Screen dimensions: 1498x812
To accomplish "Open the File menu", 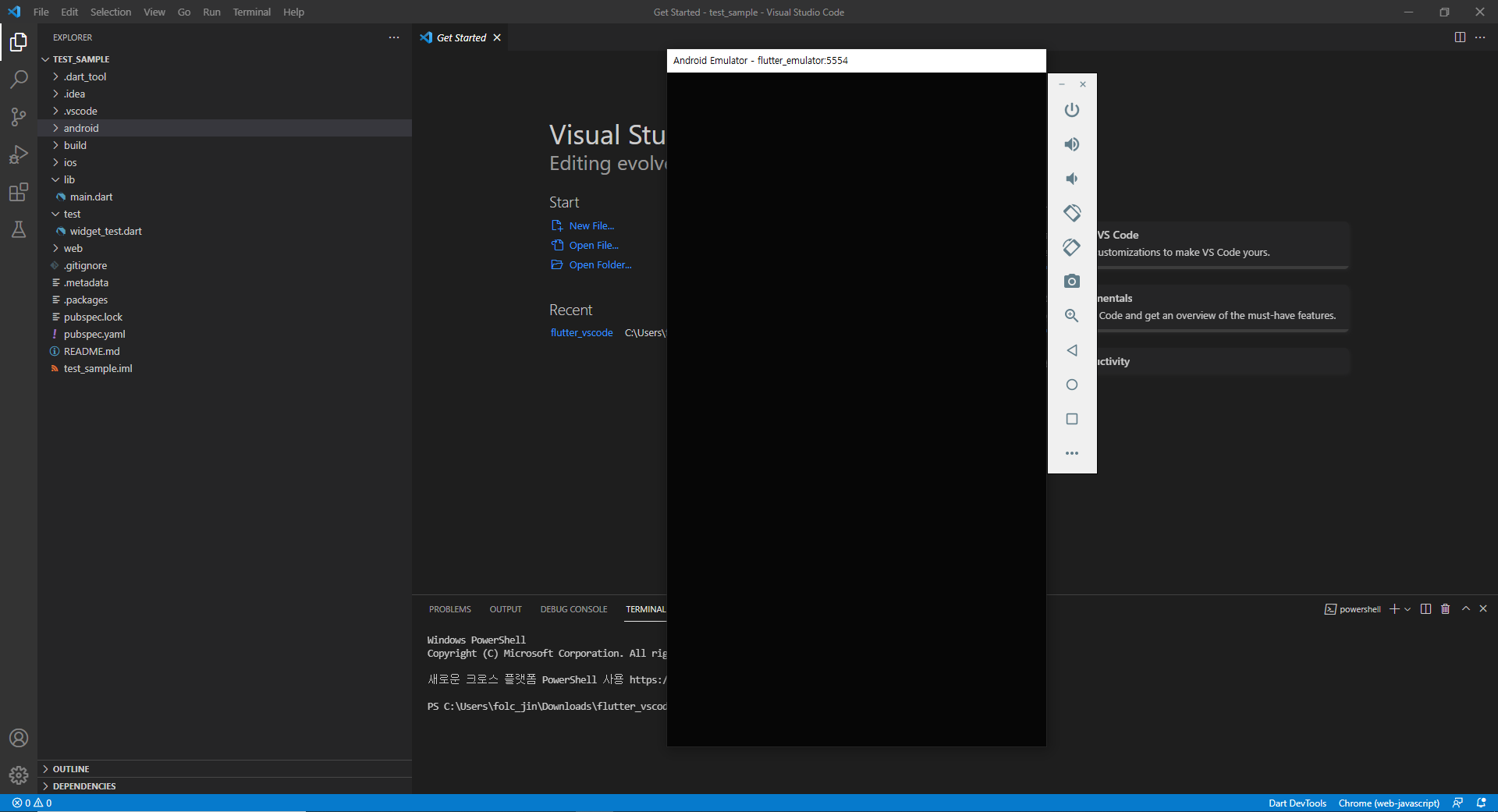I will [x=41, y=12].
